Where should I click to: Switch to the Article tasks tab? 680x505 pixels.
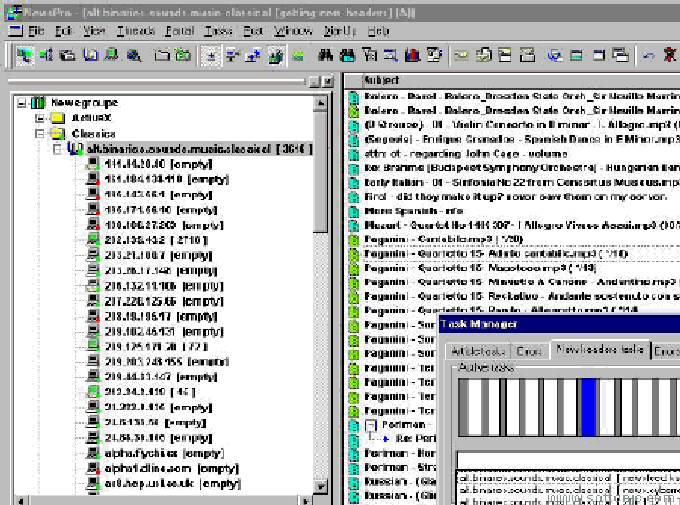[478, 351]
